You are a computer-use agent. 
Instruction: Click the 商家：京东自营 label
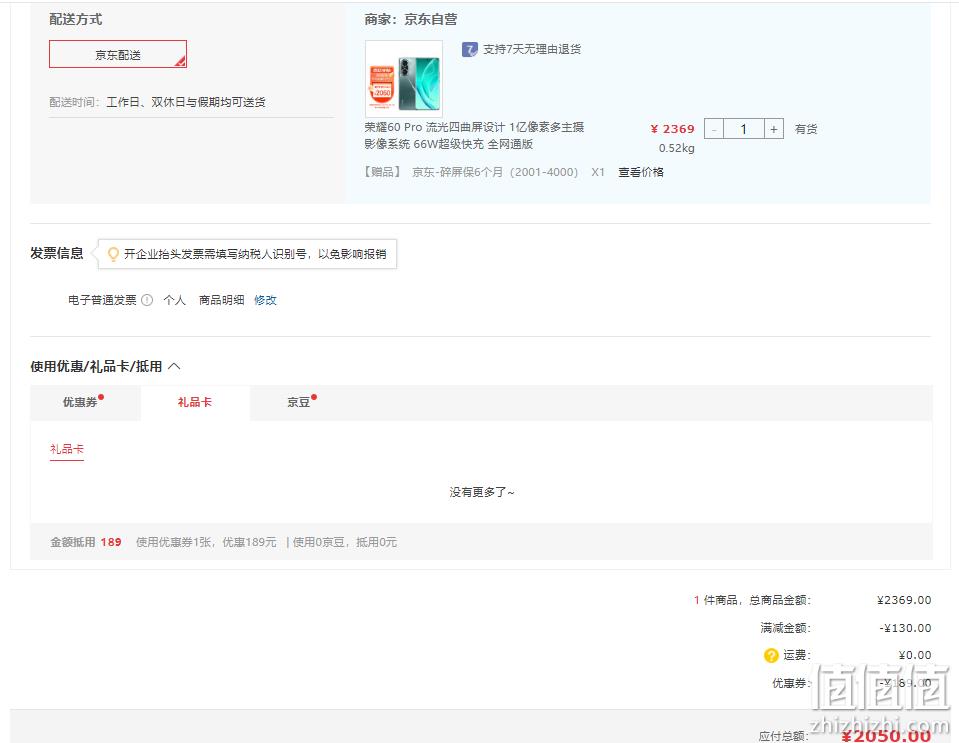coord(410,20)
